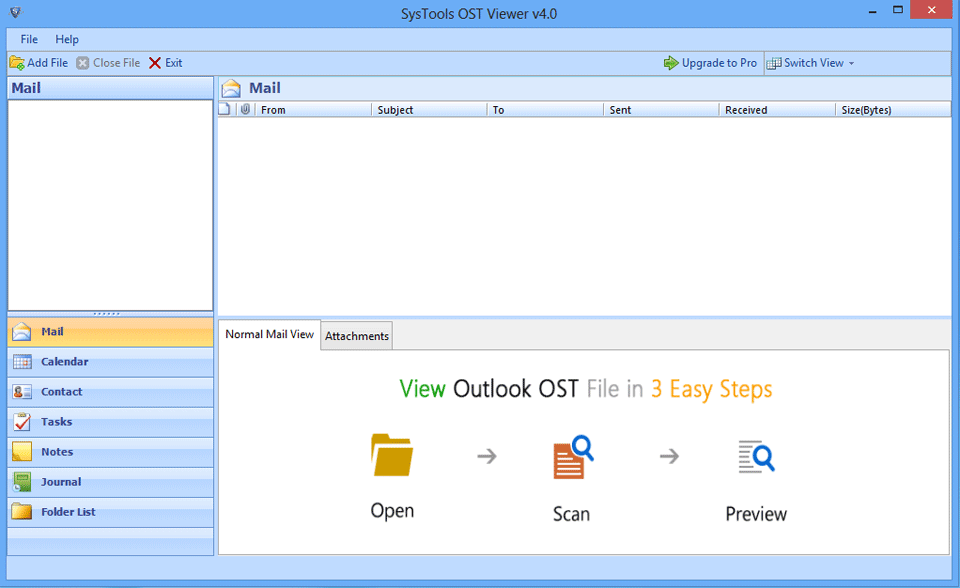Open the Tasks section
The image size is (960, 588).
coord(110,421)
